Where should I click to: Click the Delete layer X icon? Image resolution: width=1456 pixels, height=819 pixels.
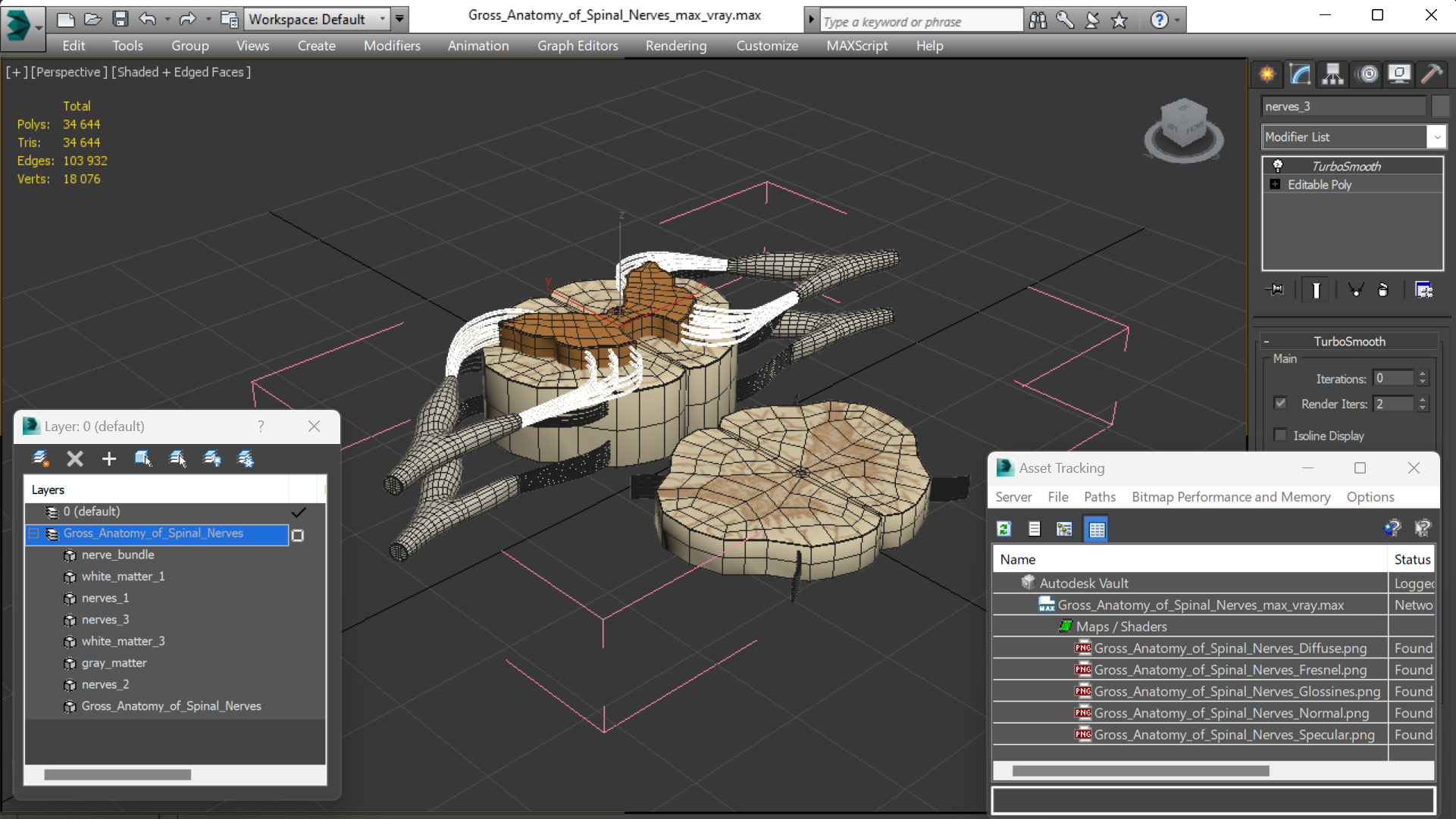click(75, 458)
